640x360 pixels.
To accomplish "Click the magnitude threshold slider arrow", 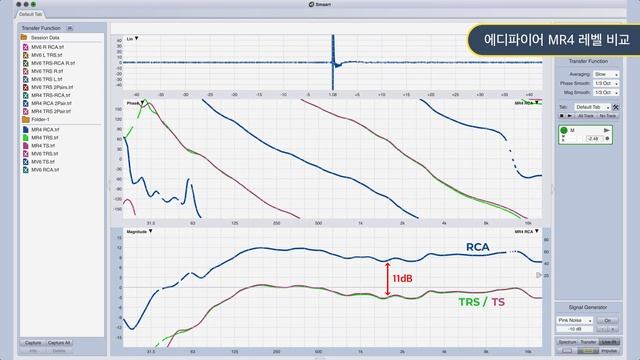I will coord(539,276).
